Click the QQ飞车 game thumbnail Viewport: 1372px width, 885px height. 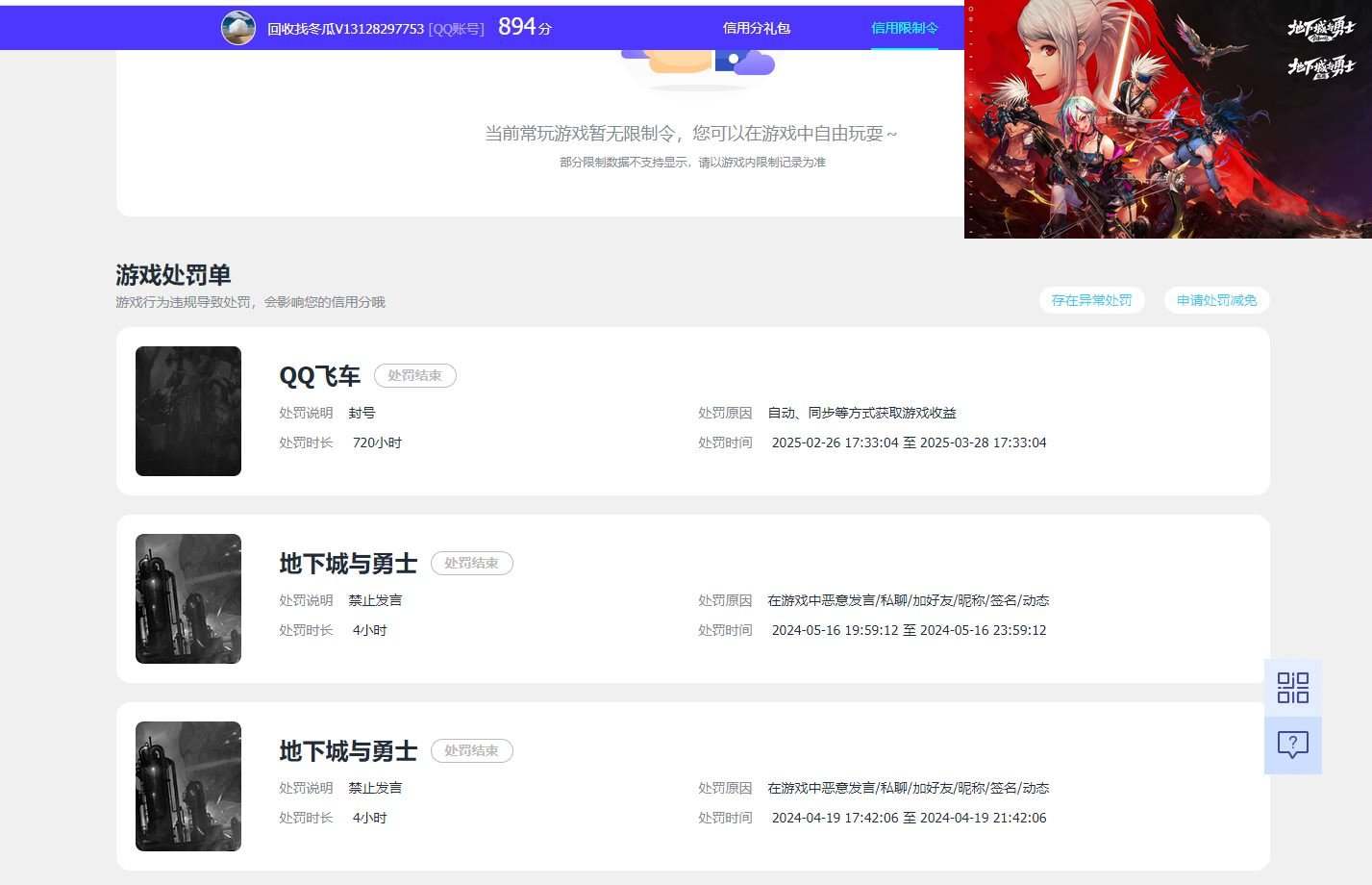[188, 411]
